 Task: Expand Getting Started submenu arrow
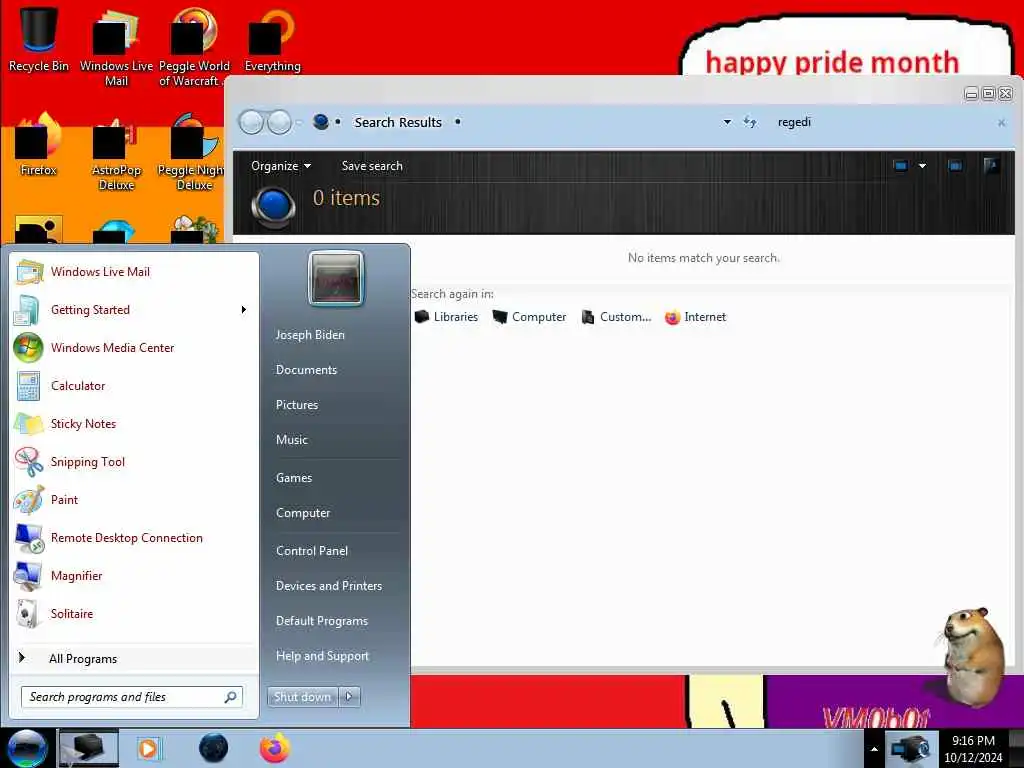pyautogui.click(x=244, y=310)
